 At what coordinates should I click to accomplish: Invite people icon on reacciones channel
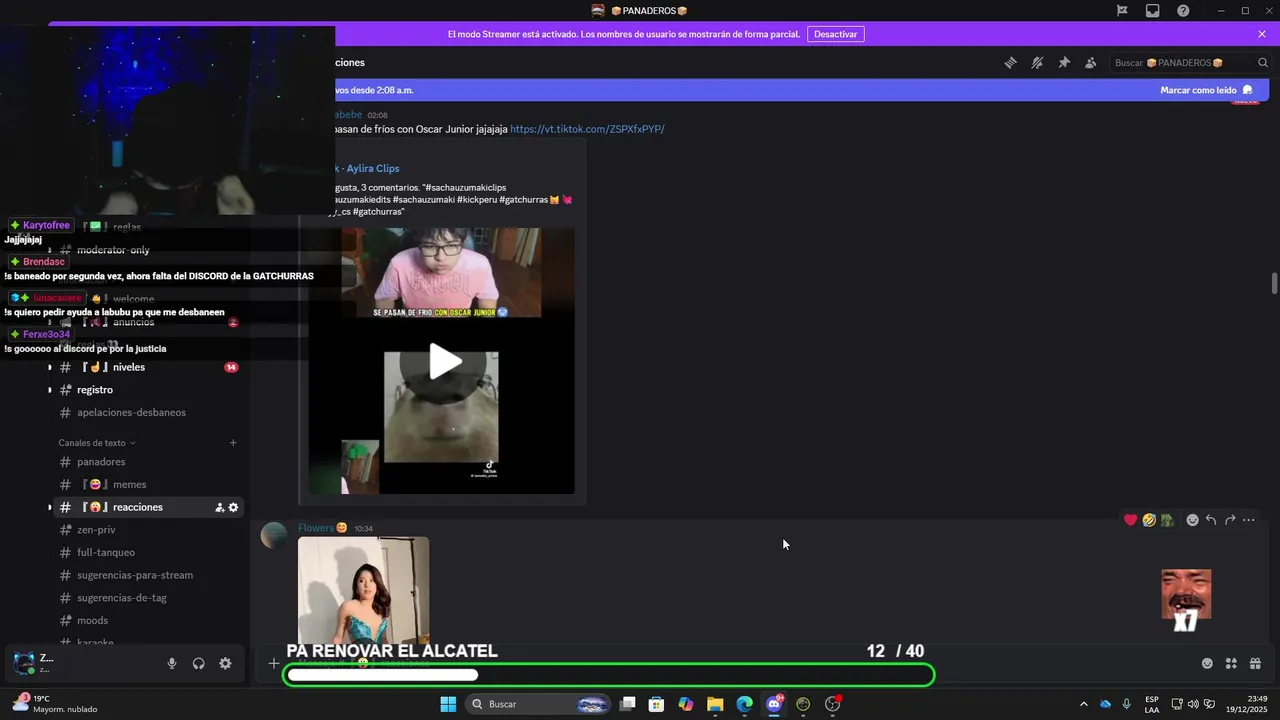click(x=219, y=508)
